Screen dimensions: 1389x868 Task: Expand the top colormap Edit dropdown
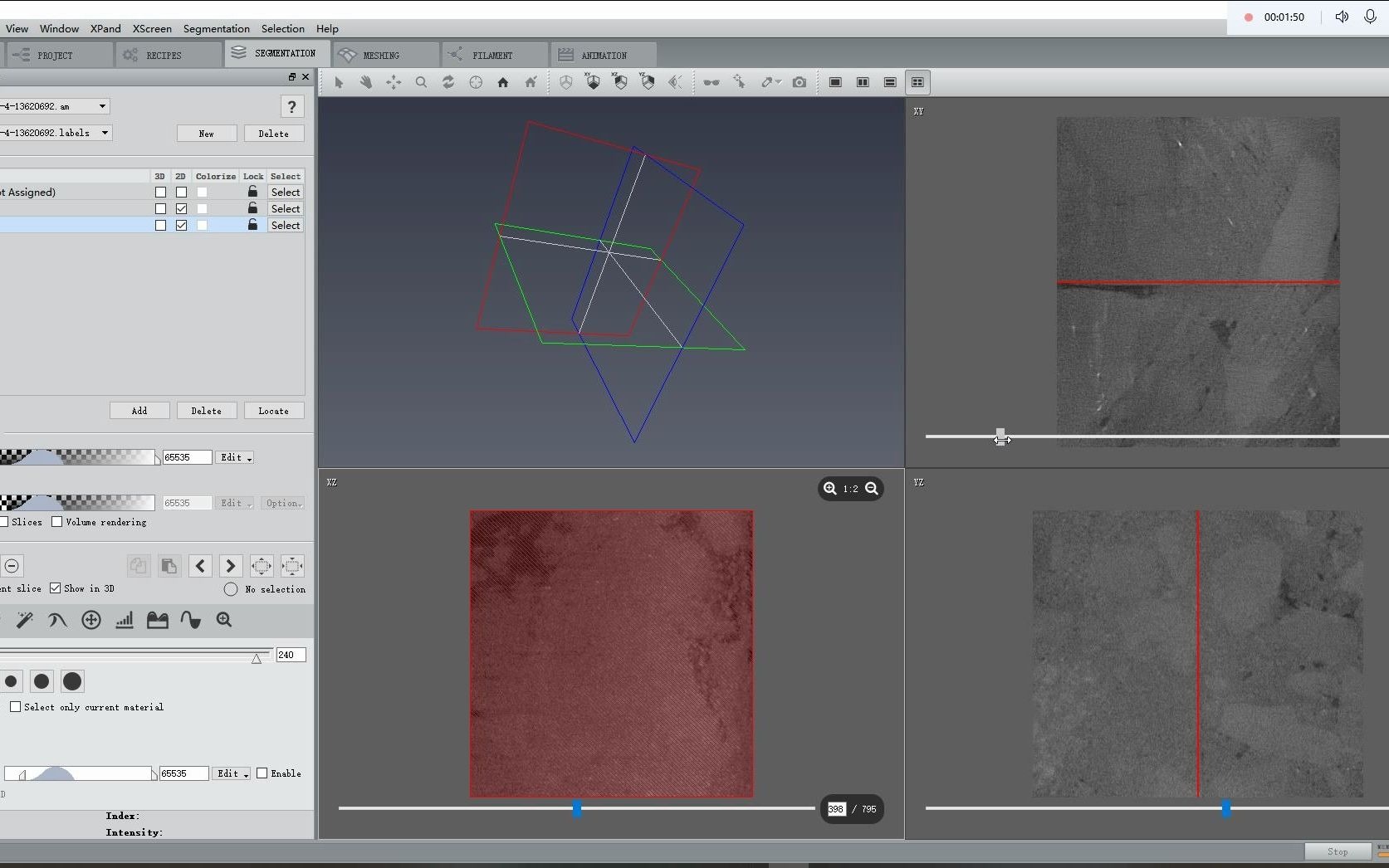click(236, 457)
